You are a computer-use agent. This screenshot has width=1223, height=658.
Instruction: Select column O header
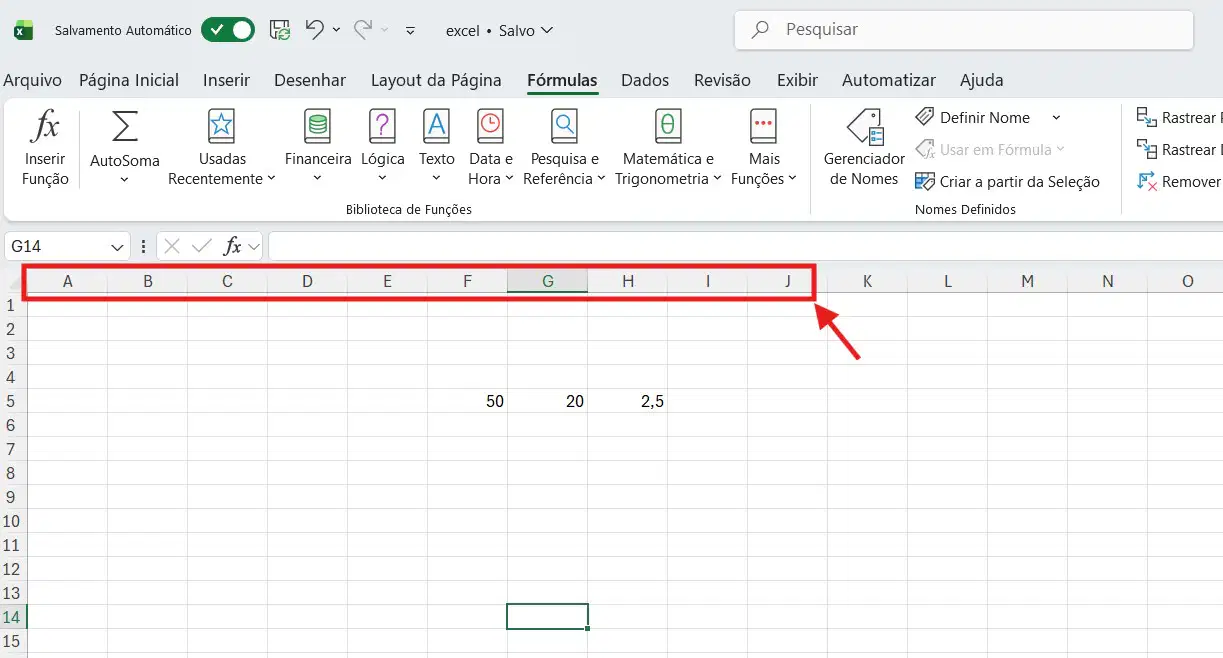[x=1187, y=282]
